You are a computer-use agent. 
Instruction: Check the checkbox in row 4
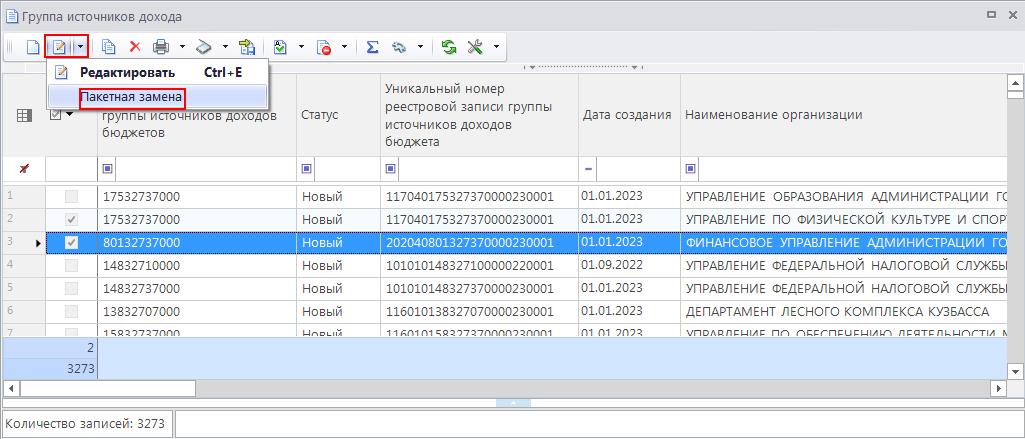[x=72, y=266]
